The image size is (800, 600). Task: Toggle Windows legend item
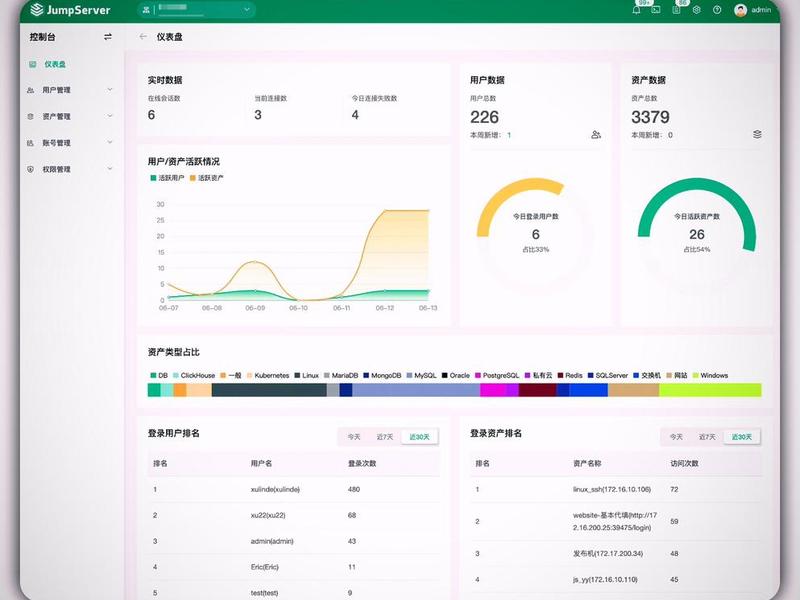[710, 376]
